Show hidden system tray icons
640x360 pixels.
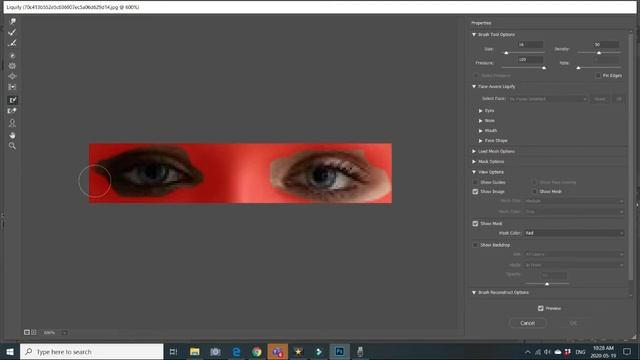(528, 352)
